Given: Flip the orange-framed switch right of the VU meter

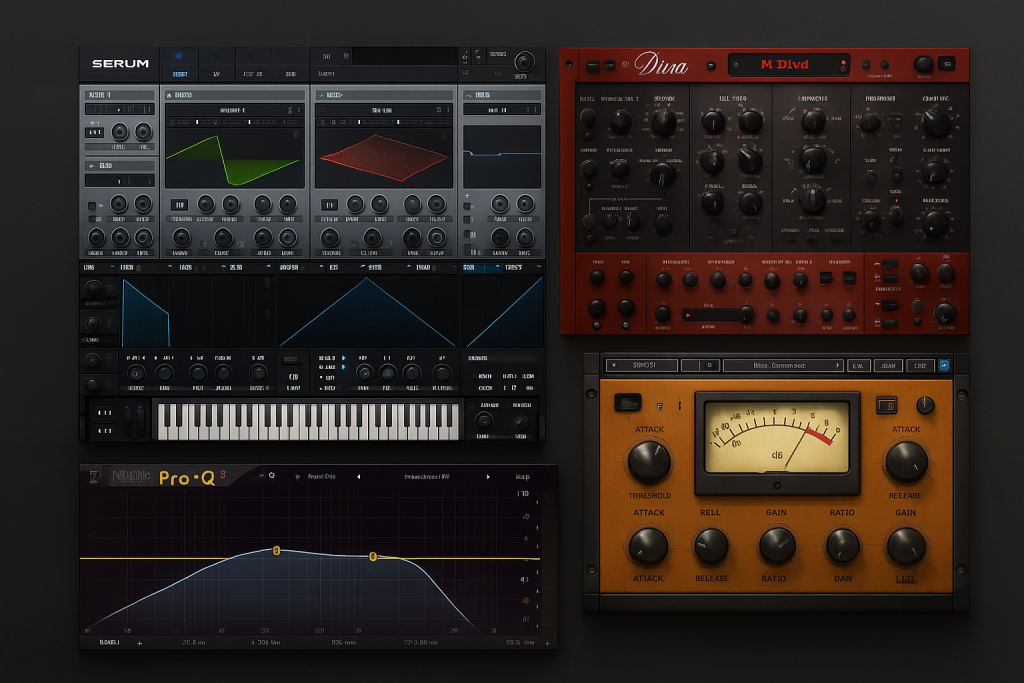Looking at the screenshot, I should click(x=886, y=405).
